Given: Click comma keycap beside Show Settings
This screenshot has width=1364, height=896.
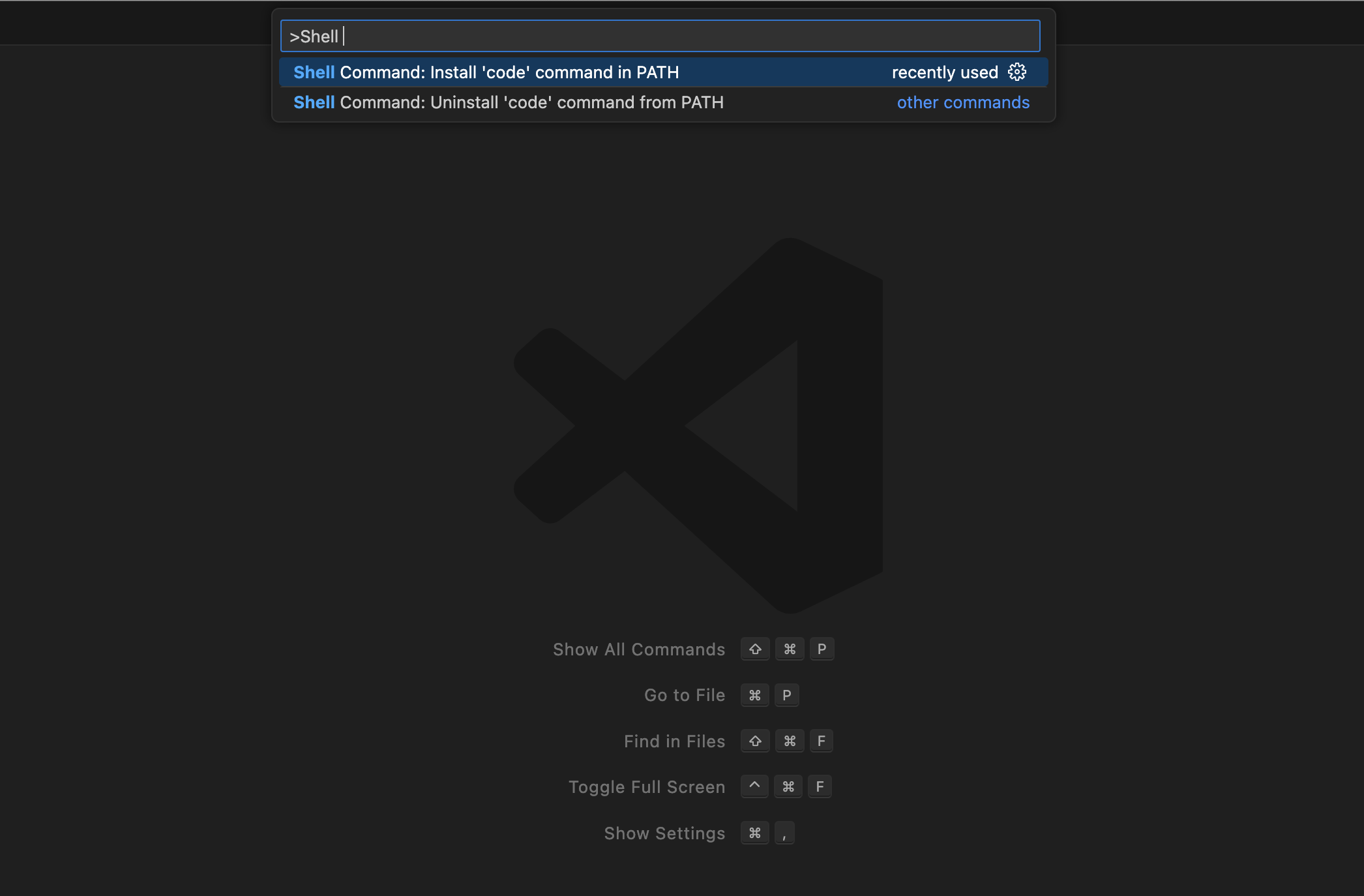Looking at the screenshot, I should [x=784, y=833].
